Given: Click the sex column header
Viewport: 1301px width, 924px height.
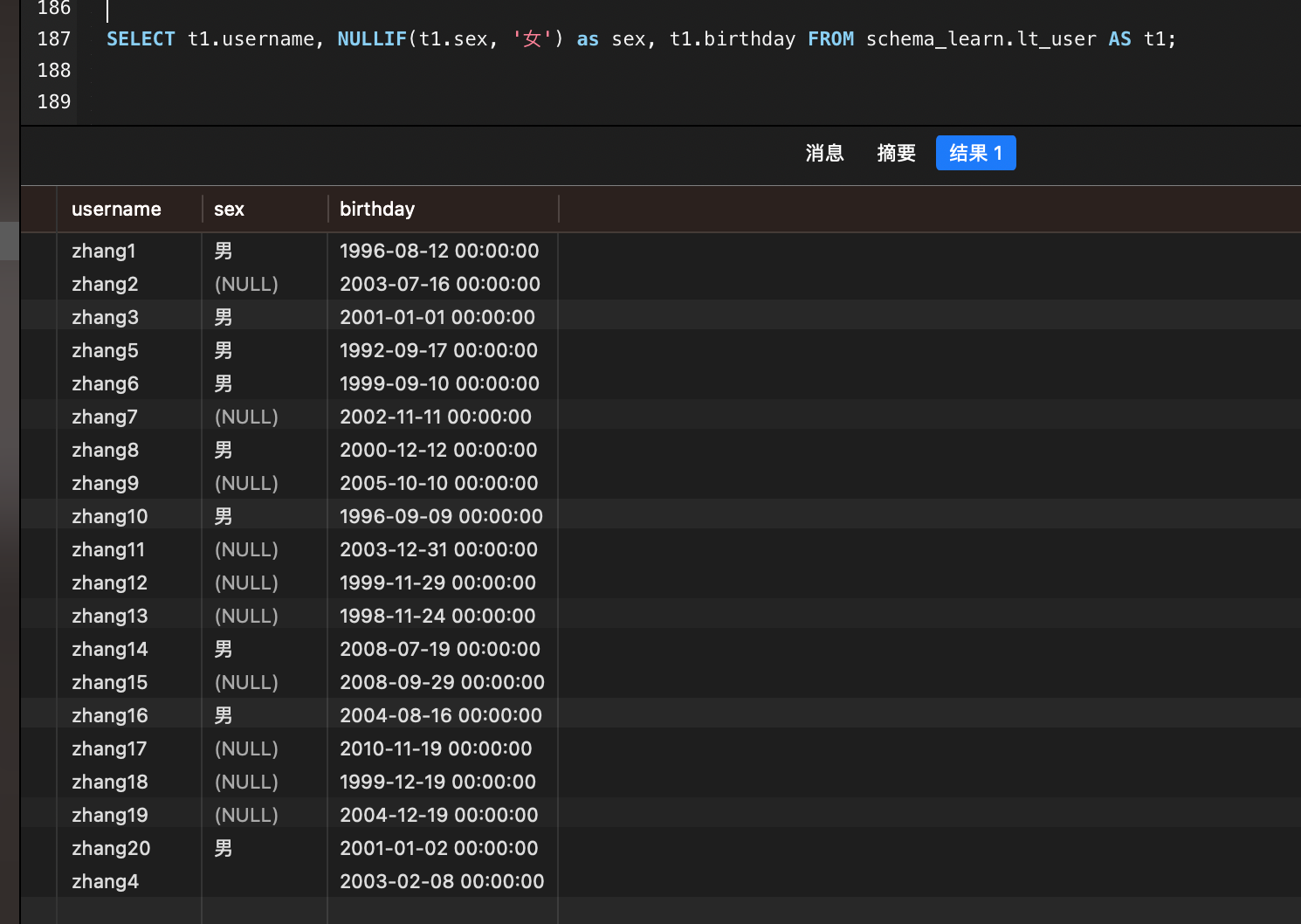Looking at the screenshot, I should click(x=229, y=210).
